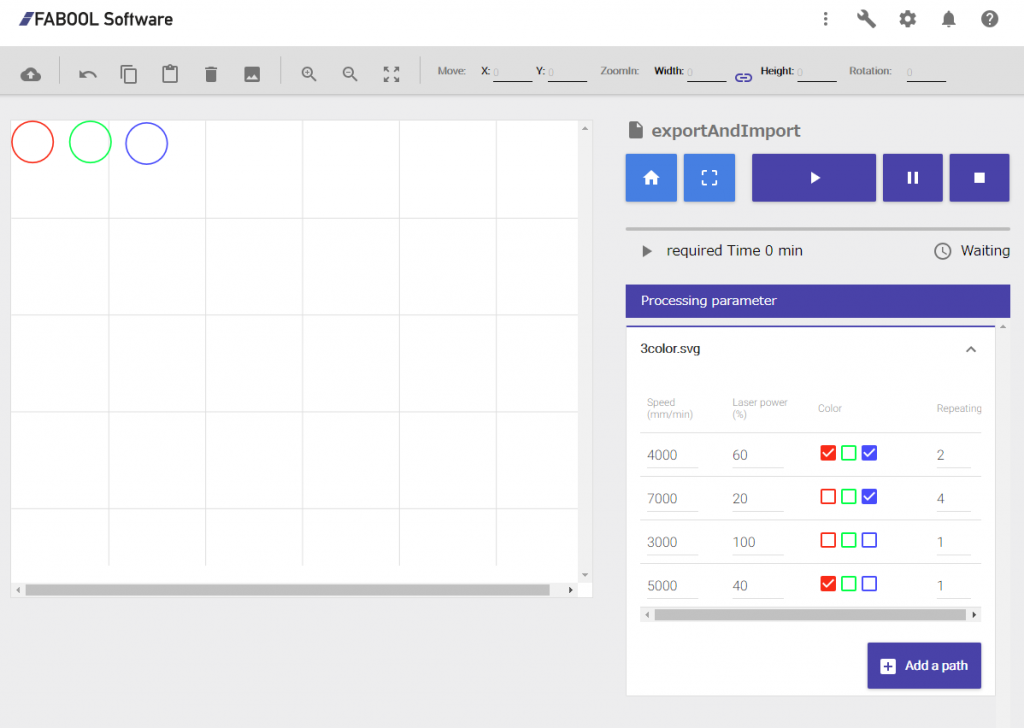Select the red circle on canvas
1024x728 pixels.
(32, 142)
